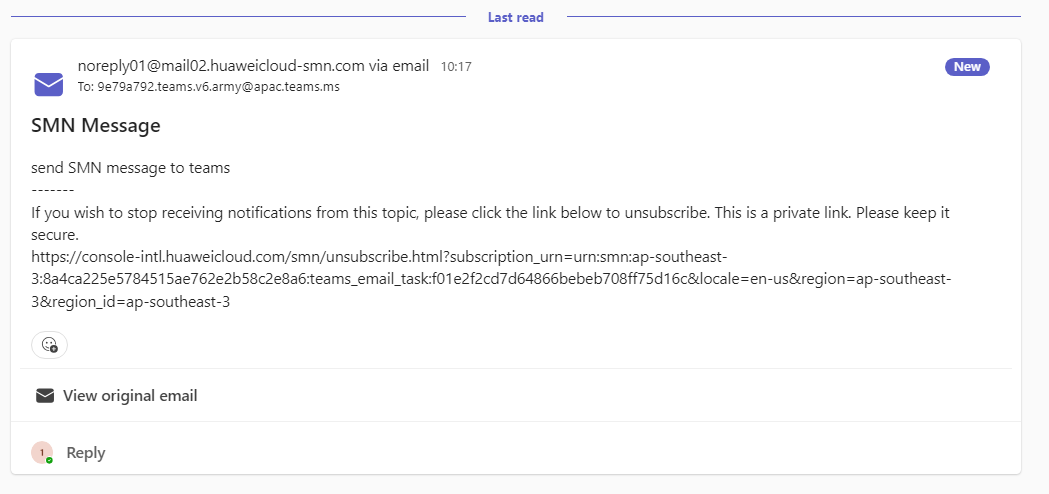The image size is (1049, 494).
Task: Click the SMN Message subject heading
Action: [96, 125]
